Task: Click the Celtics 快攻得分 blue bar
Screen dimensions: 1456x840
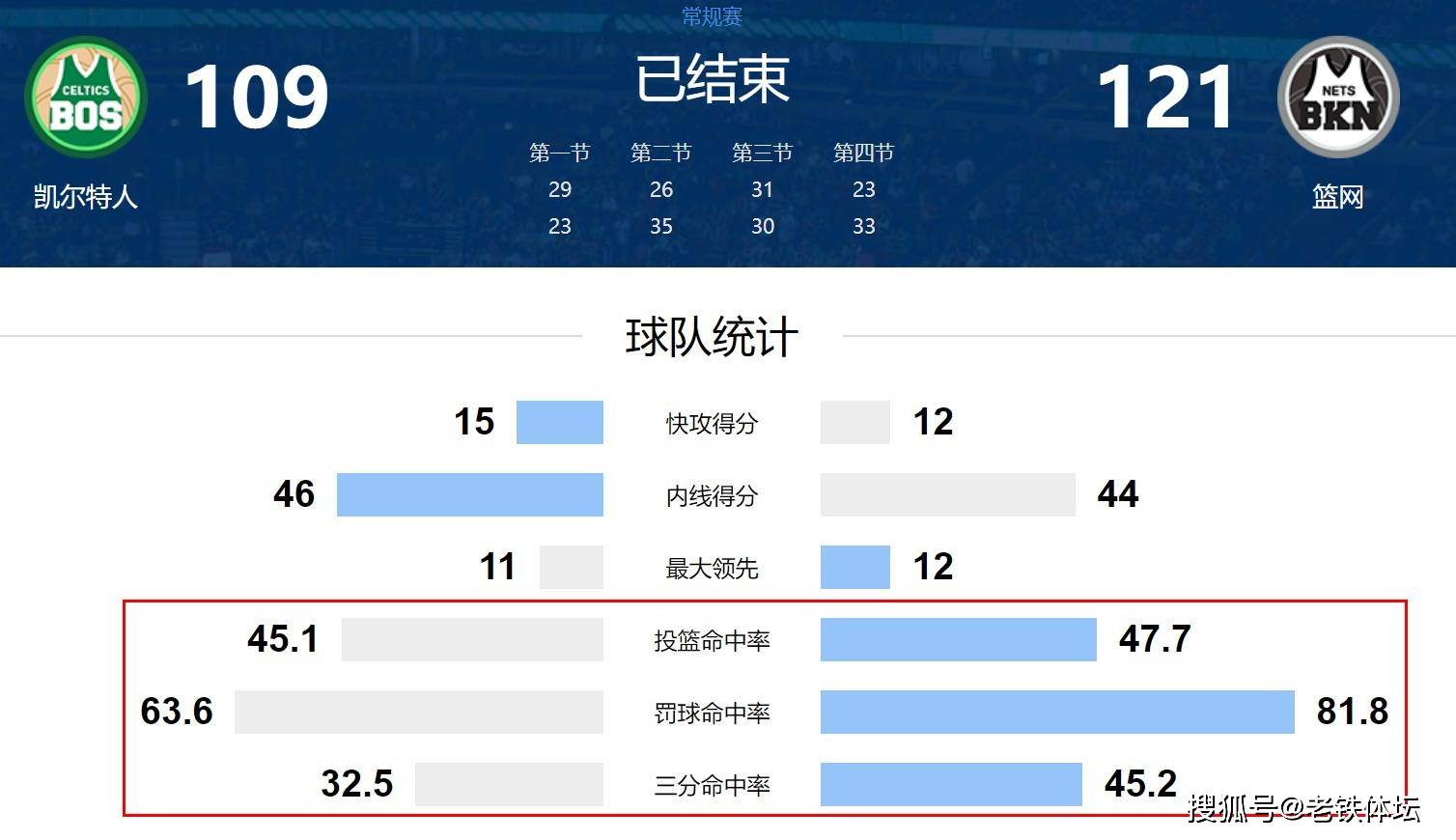Action: point(560,422)
